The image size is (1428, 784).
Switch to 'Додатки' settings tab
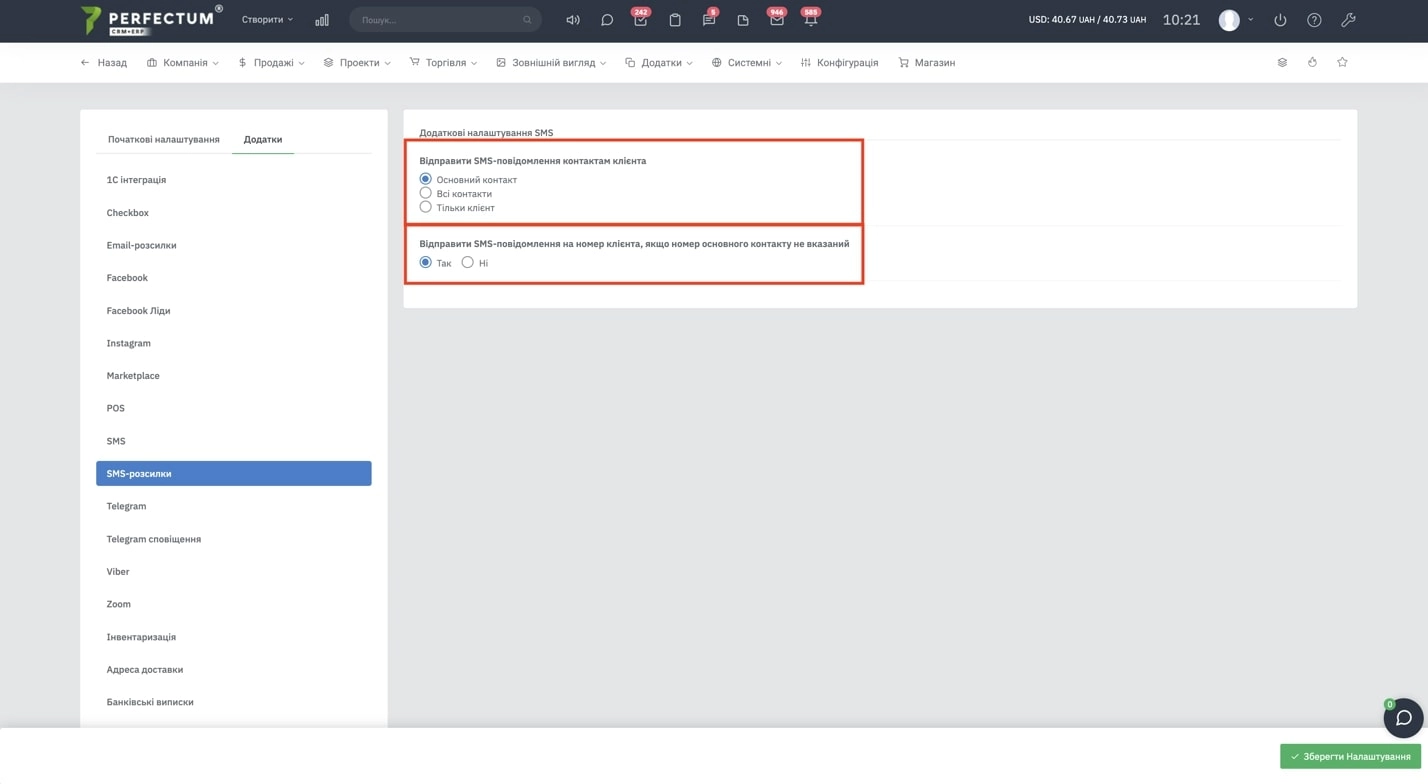click(263, 139)
